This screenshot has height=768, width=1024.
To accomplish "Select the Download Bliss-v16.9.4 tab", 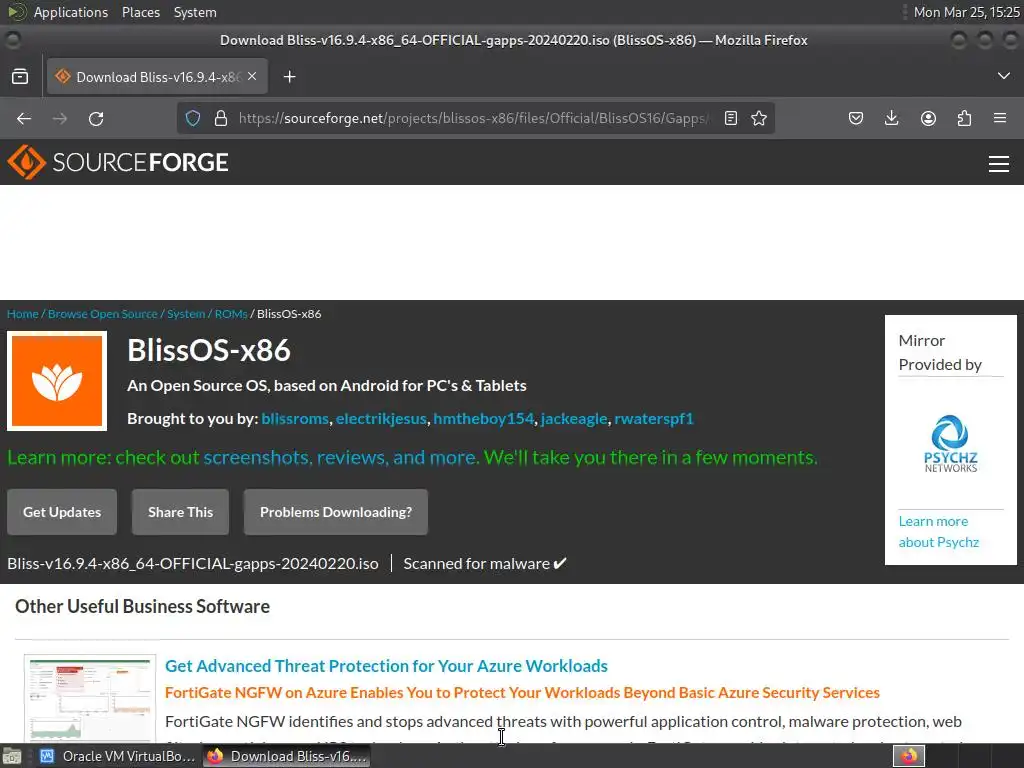I will tap(157, 77).
